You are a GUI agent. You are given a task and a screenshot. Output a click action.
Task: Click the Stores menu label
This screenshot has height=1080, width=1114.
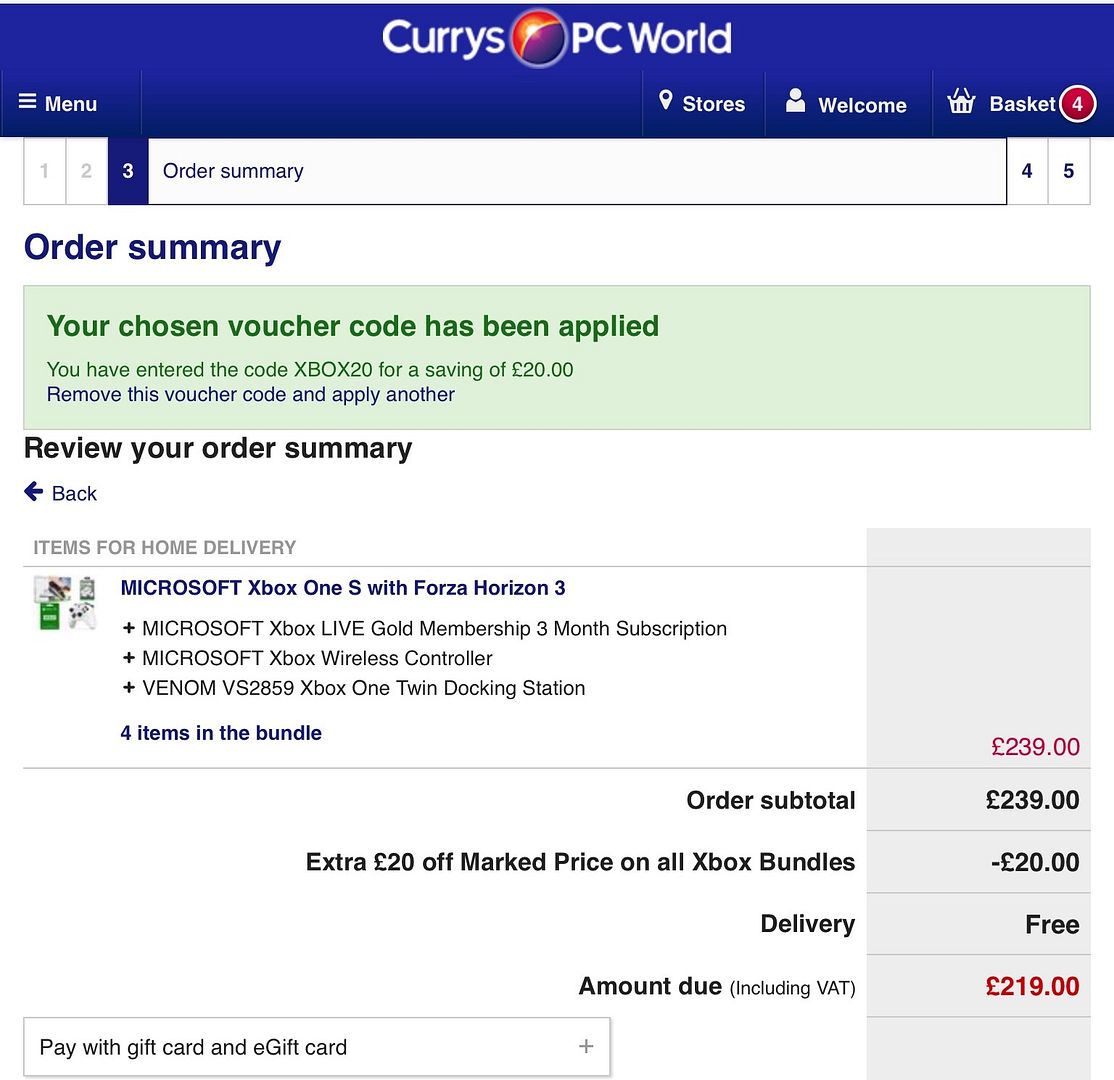pos(713,104)
